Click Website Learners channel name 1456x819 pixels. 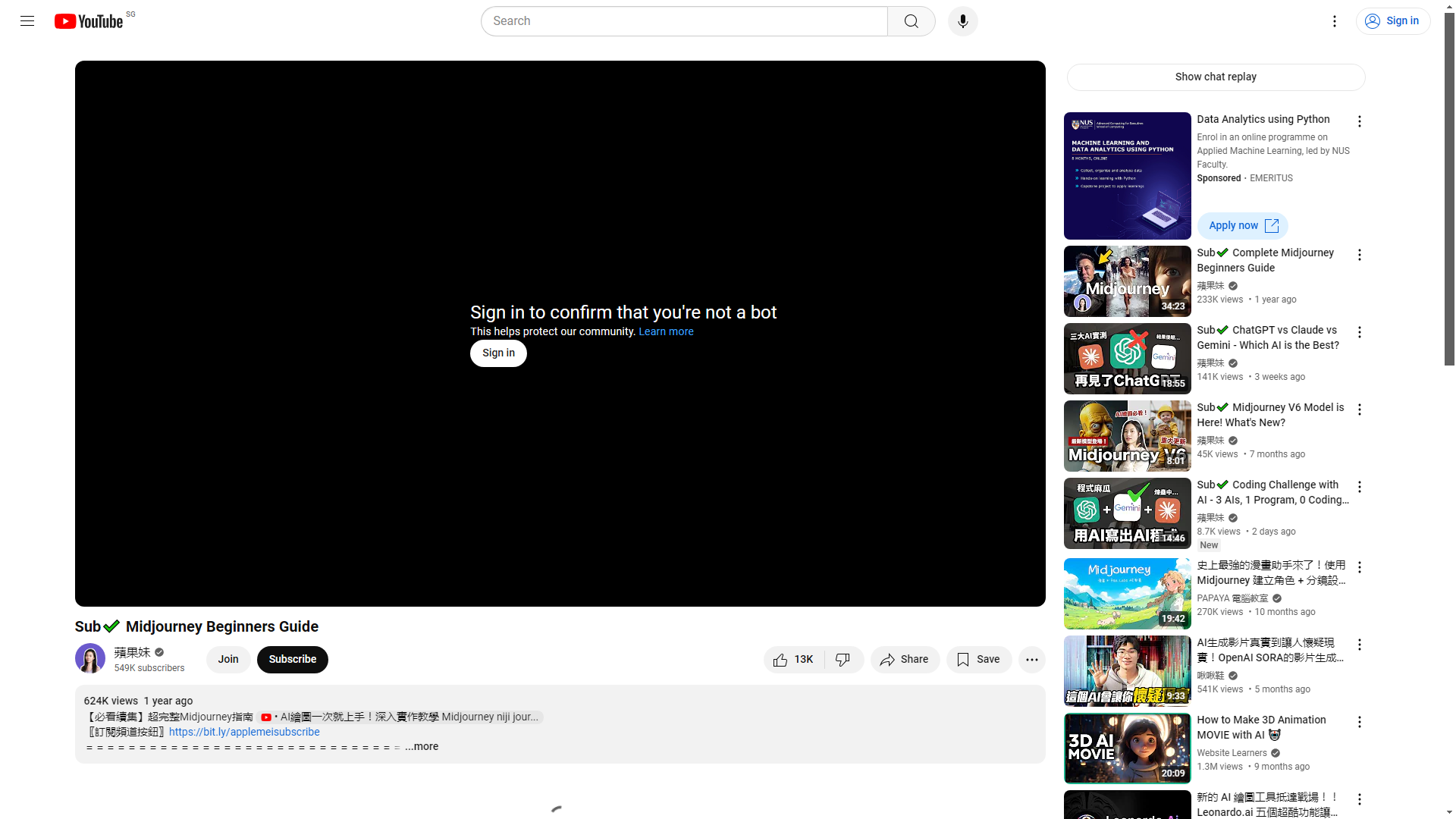point(1232,754)
